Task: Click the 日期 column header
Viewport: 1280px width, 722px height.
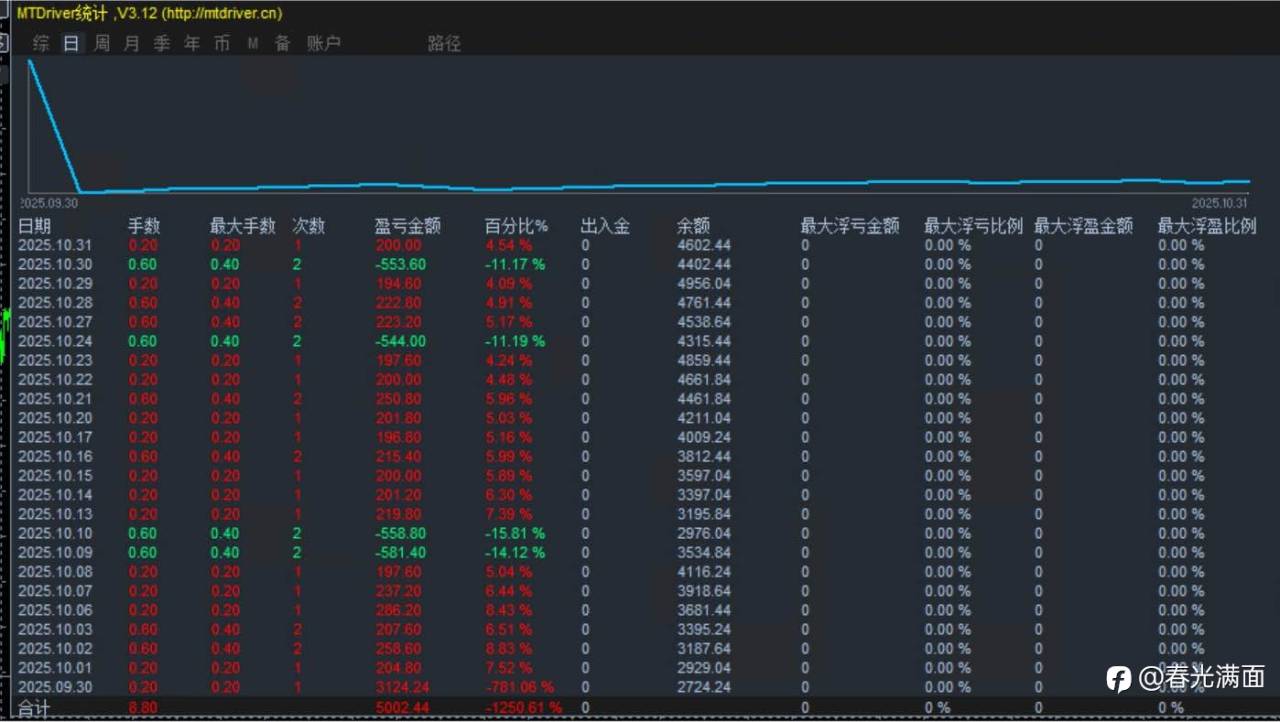Action: (x=34, y=226)
